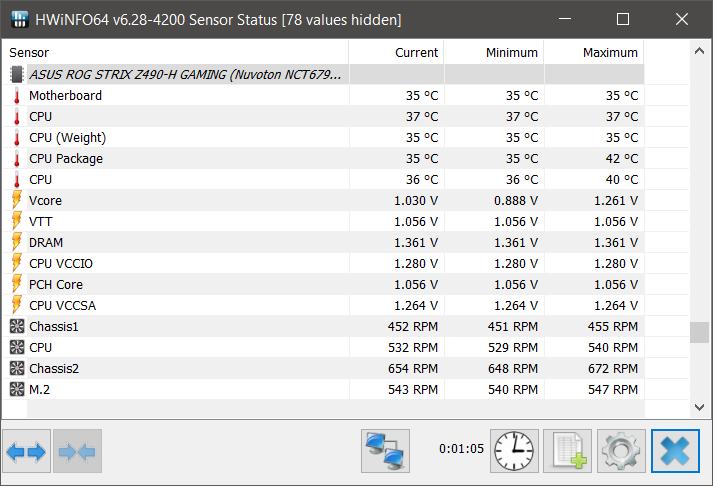Image resolution: width=713 pixels, height=486 pixels.
Task: Open the network monitors remote sensor button
Action: pyautogui.click(x=385, y=451)
